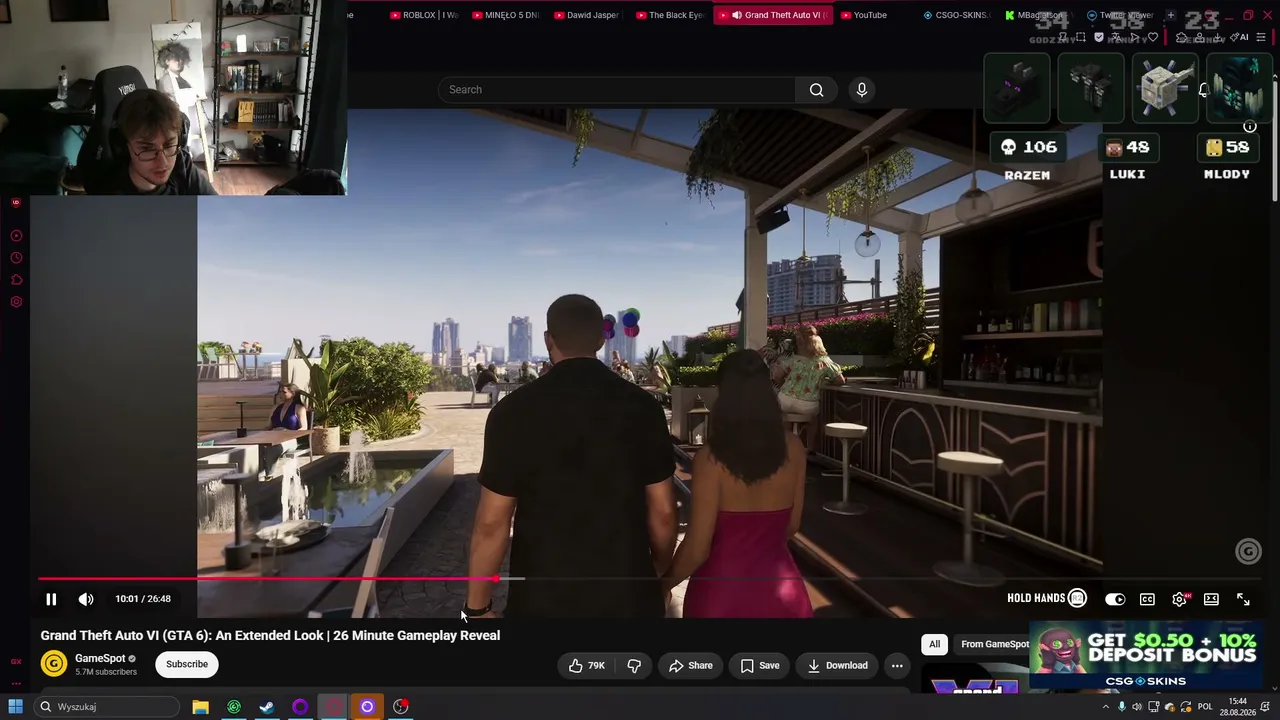
Task: Switch to the ROBLOX browser tab
Action: click(423, 15)
